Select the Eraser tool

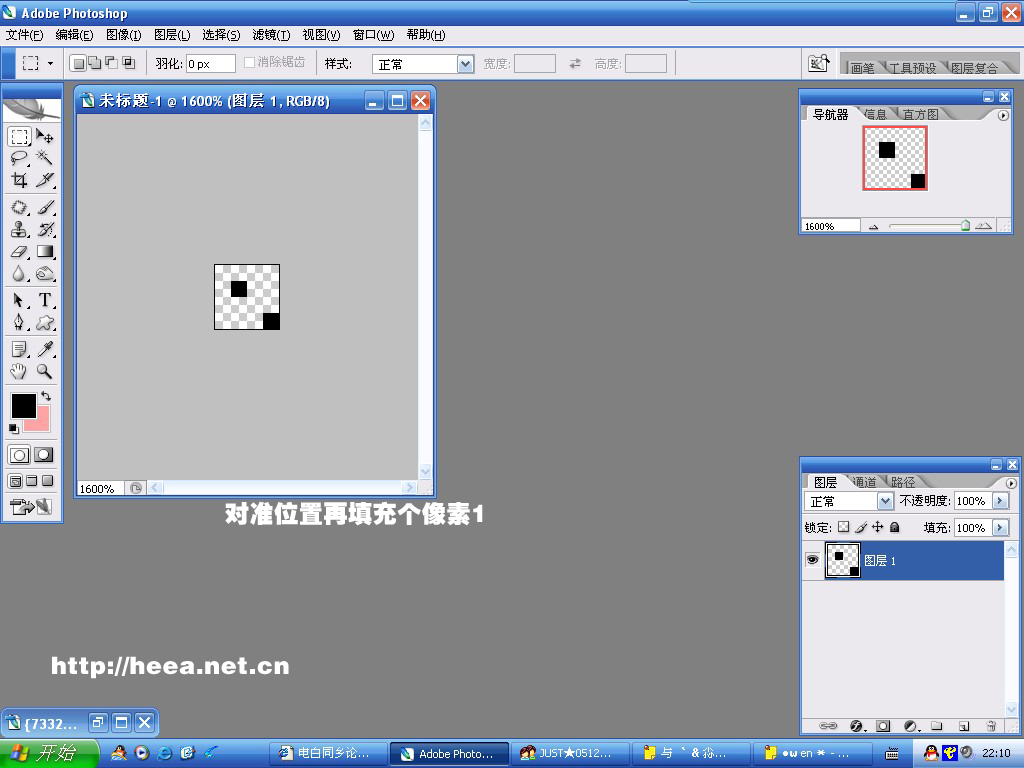click(19, 252)
